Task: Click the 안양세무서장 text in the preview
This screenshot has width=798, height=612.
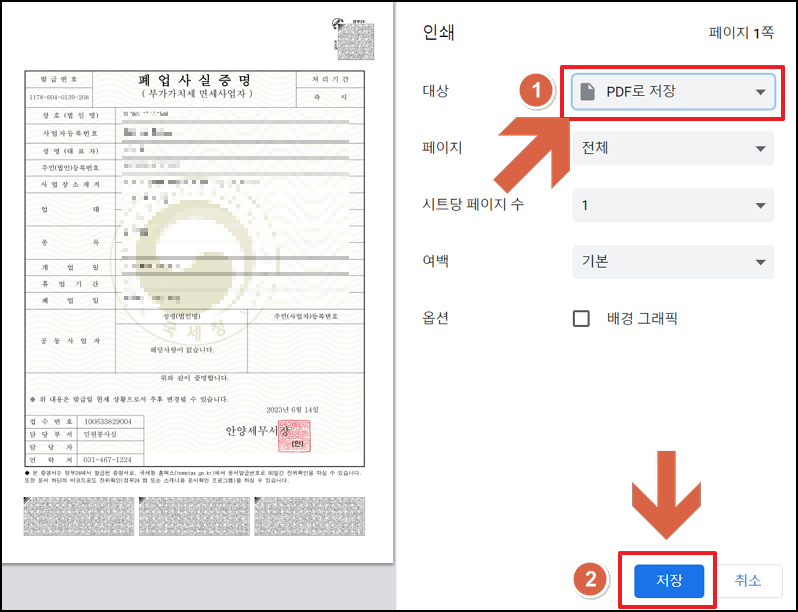Action: (257, 431)
